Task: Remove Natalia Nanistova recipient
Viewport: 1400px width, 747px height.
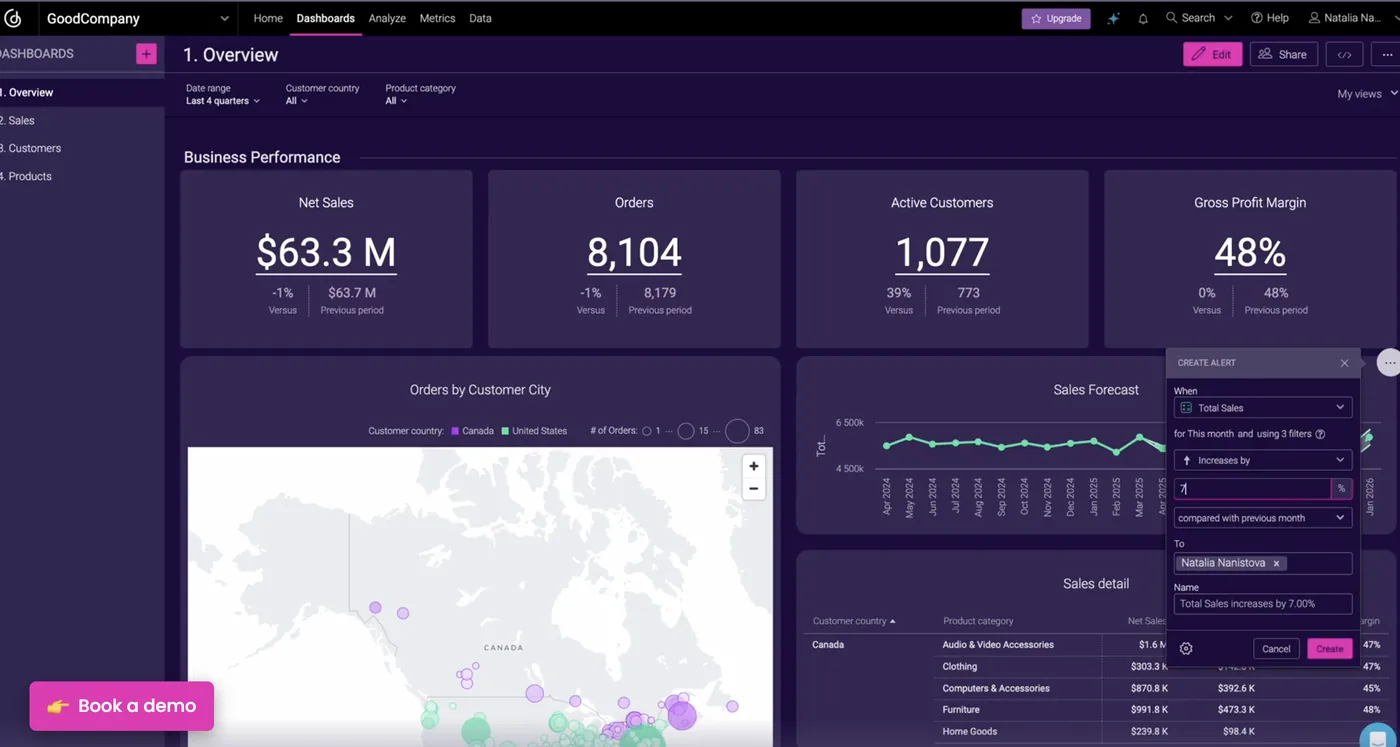Action: [x=1276, y=564]
